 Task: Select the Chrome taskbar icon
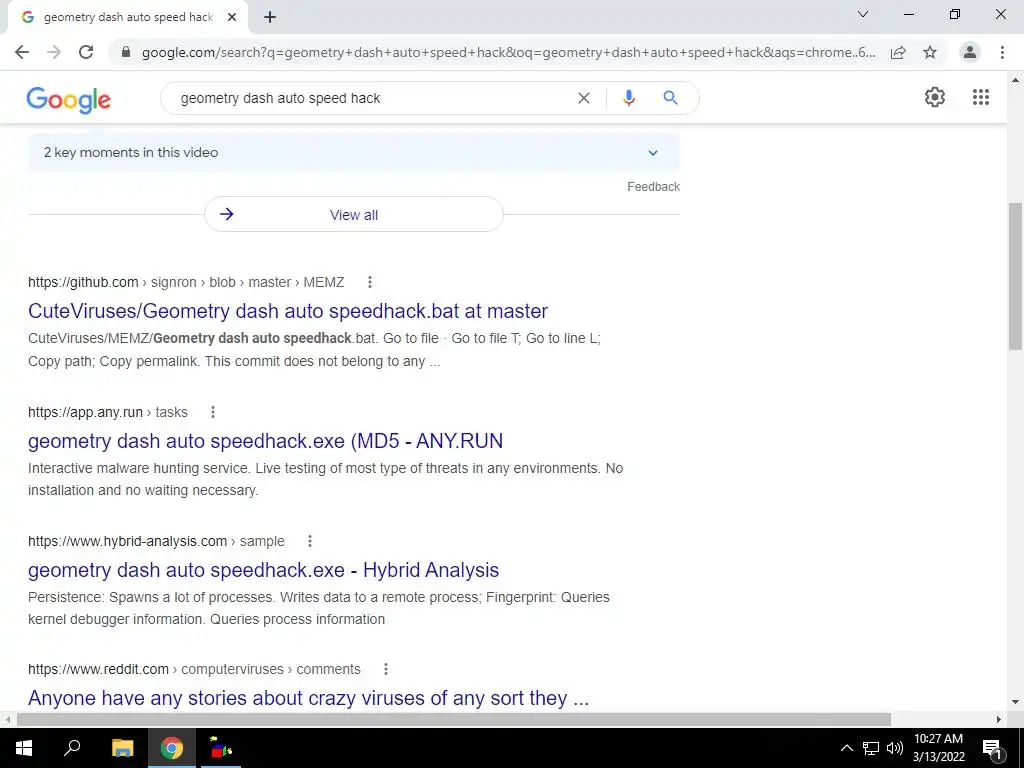click(x=172, y=748)
